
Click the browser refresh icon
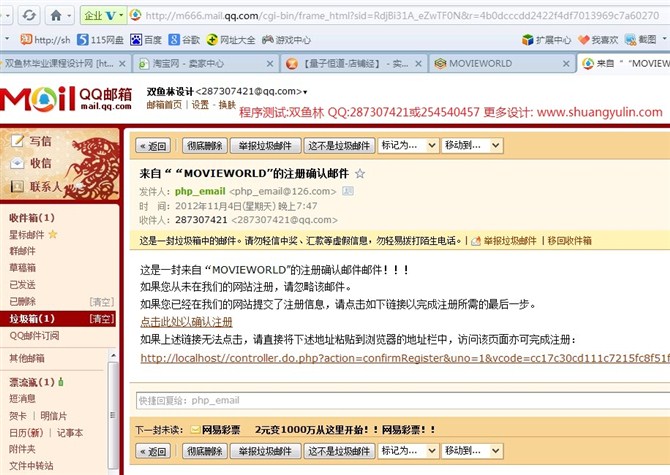tap(29, 16)
